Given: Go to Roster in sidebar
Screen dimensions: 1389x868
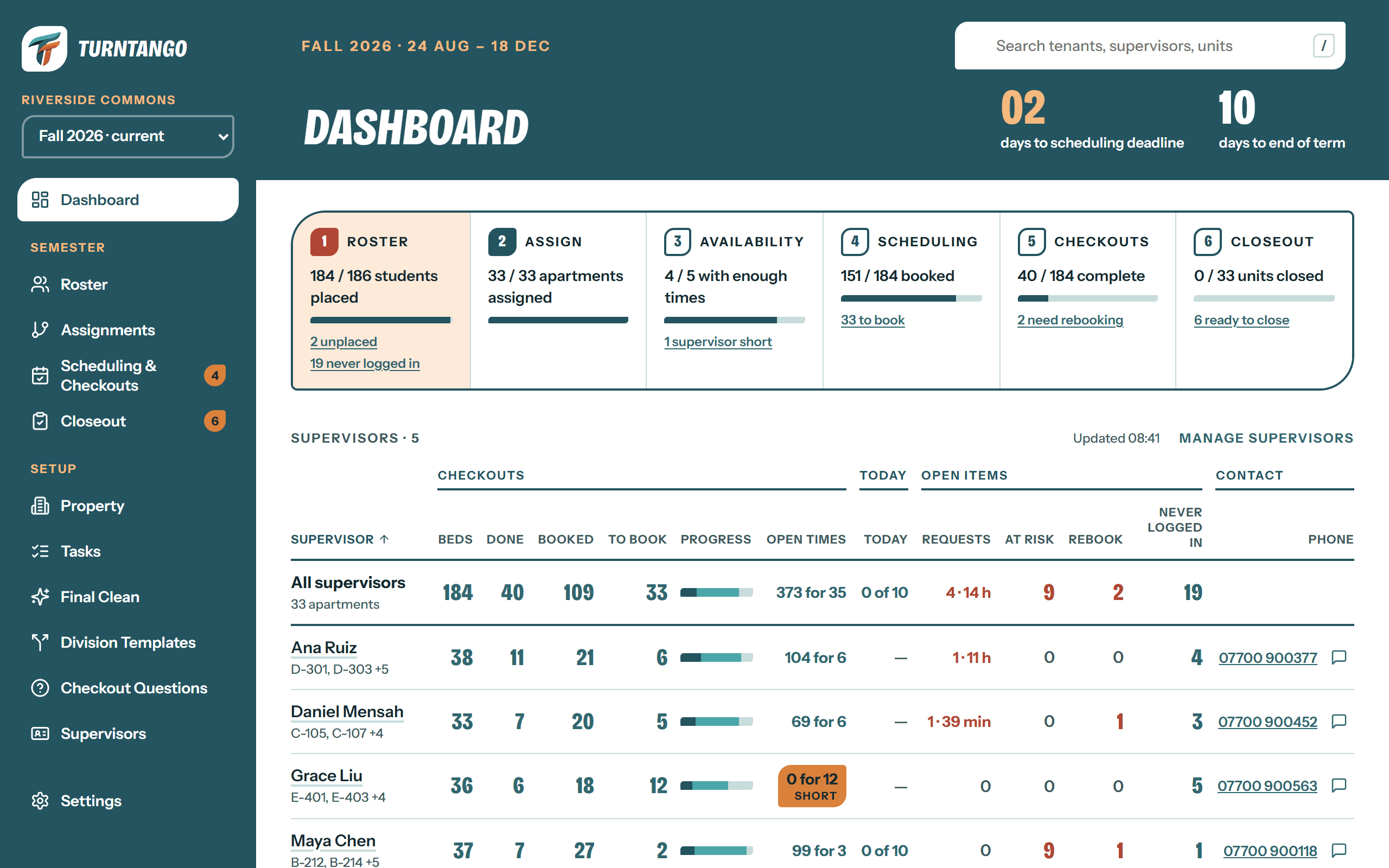Looking at the screenshot, I should click(128, 284).
